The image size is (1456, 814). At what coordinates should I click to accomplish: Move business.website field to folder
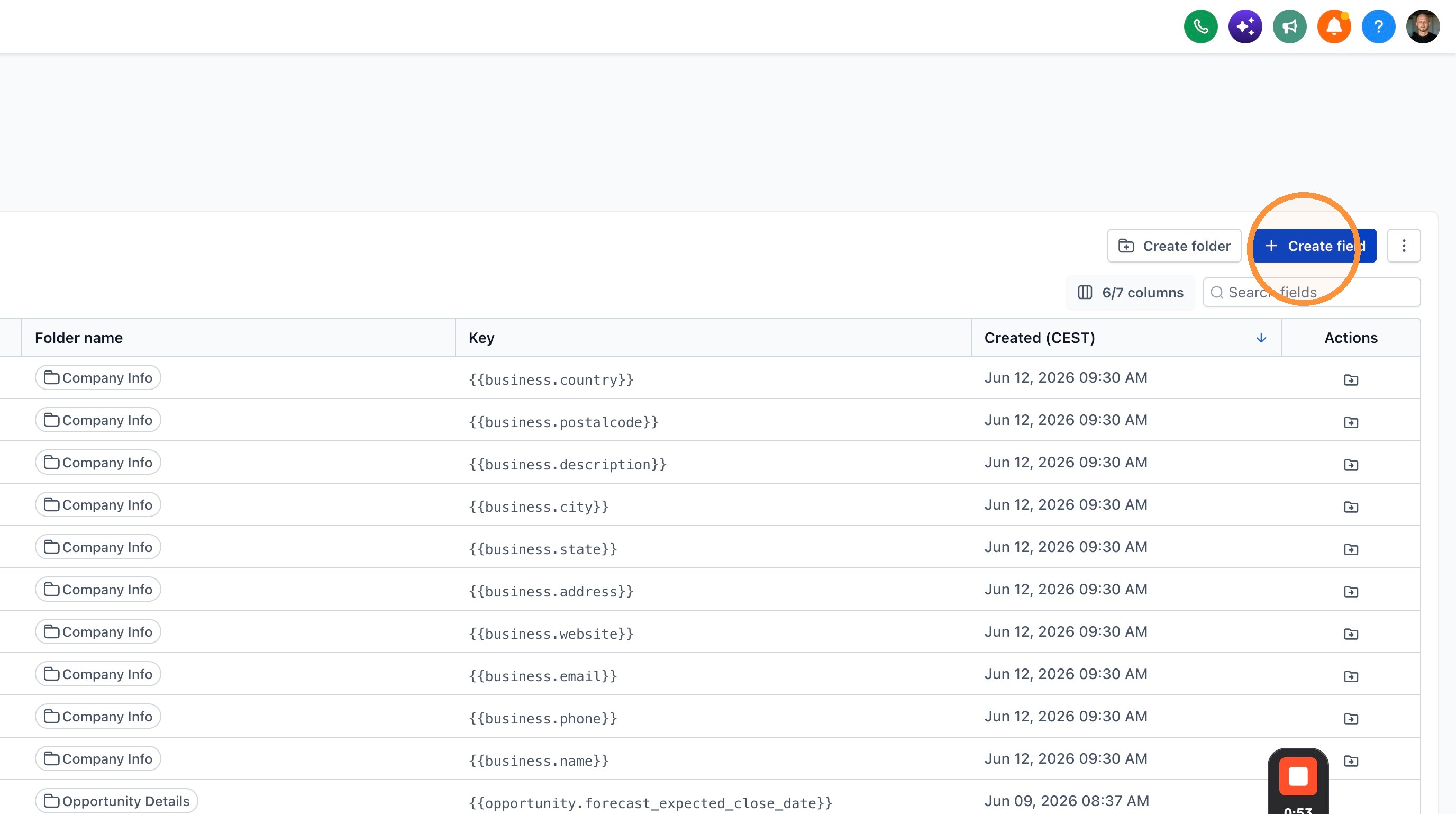1351,634
